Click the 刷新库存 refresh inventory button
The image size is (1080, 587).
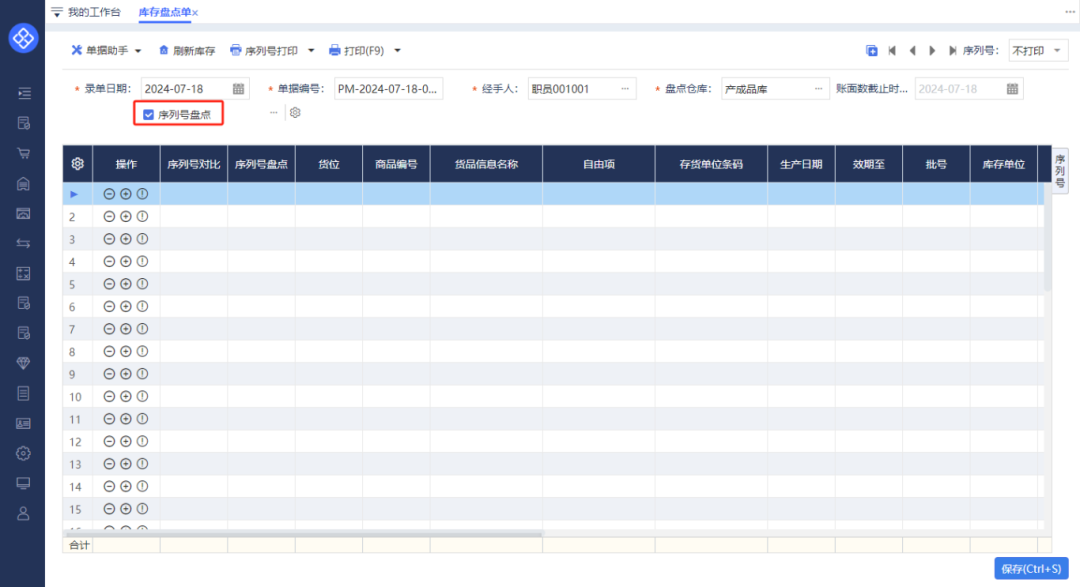[187, 50]
